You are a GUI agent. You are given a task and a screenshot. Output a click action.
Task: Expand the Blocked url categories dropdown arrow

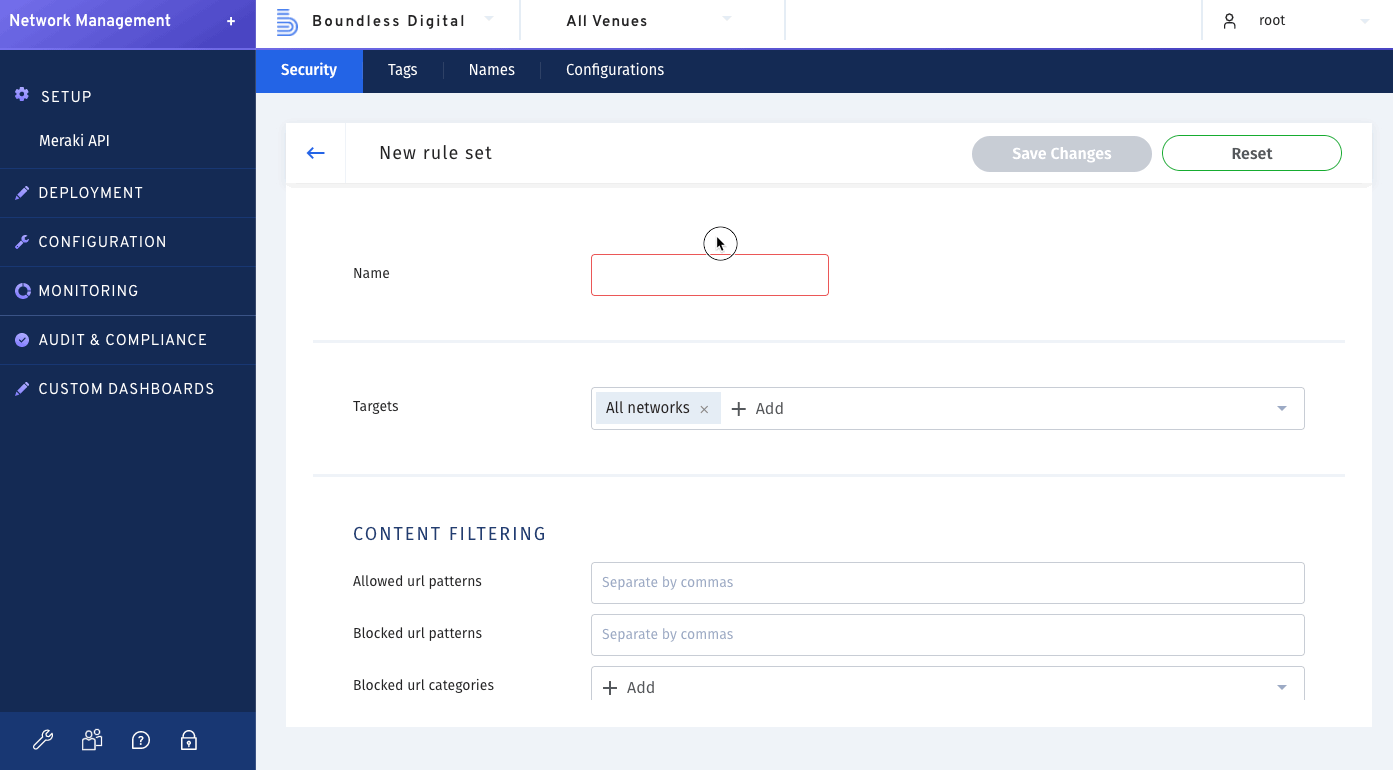(x=1282, y=688)
